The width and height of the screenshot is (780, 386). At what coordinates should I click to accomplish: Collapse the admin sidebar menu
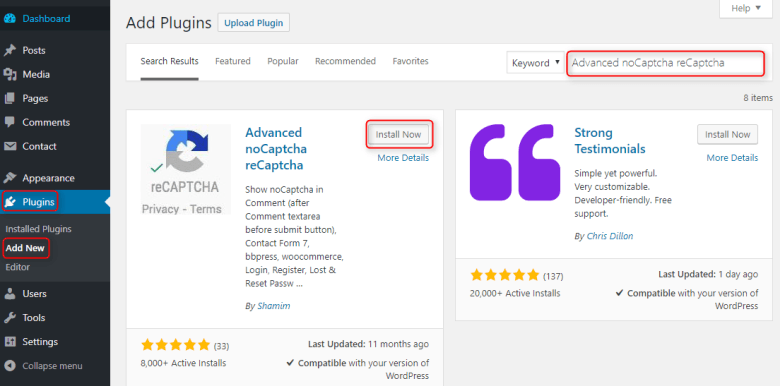click(52, 366)
